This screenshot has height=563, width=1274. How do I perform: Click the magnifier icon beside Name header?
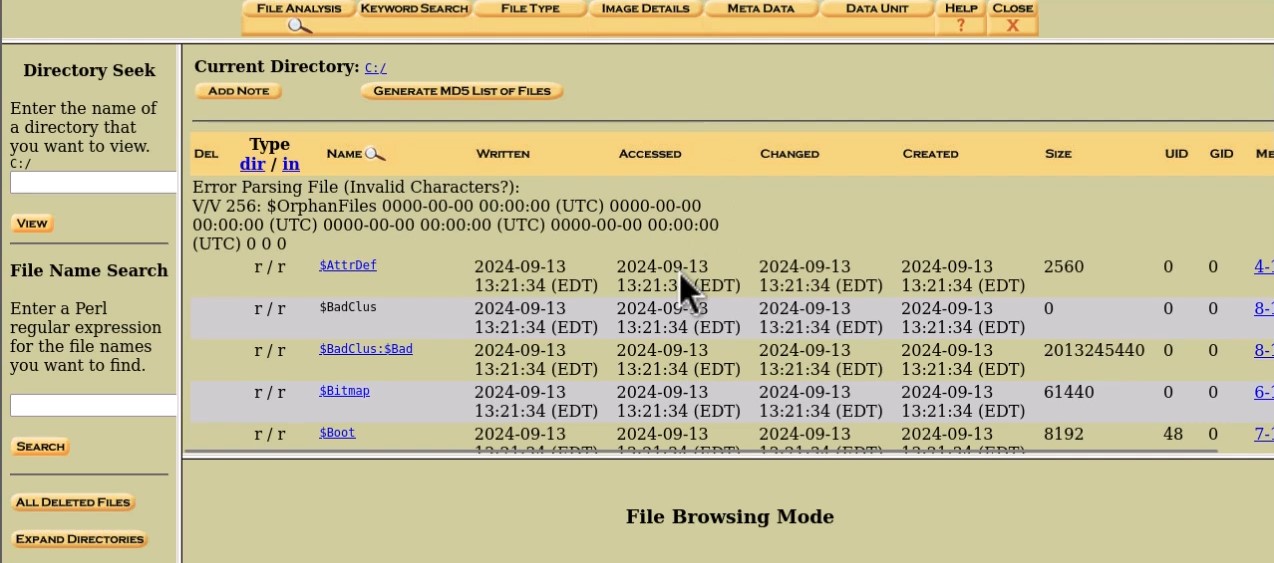375,154
